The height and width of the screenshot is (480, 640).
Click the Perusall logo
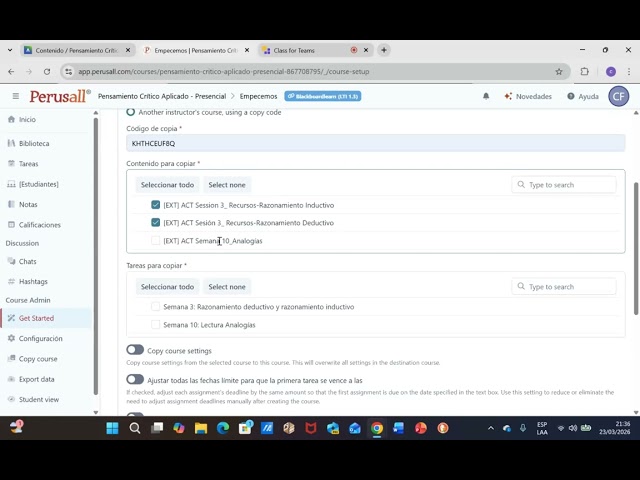[x=60, y=96]
